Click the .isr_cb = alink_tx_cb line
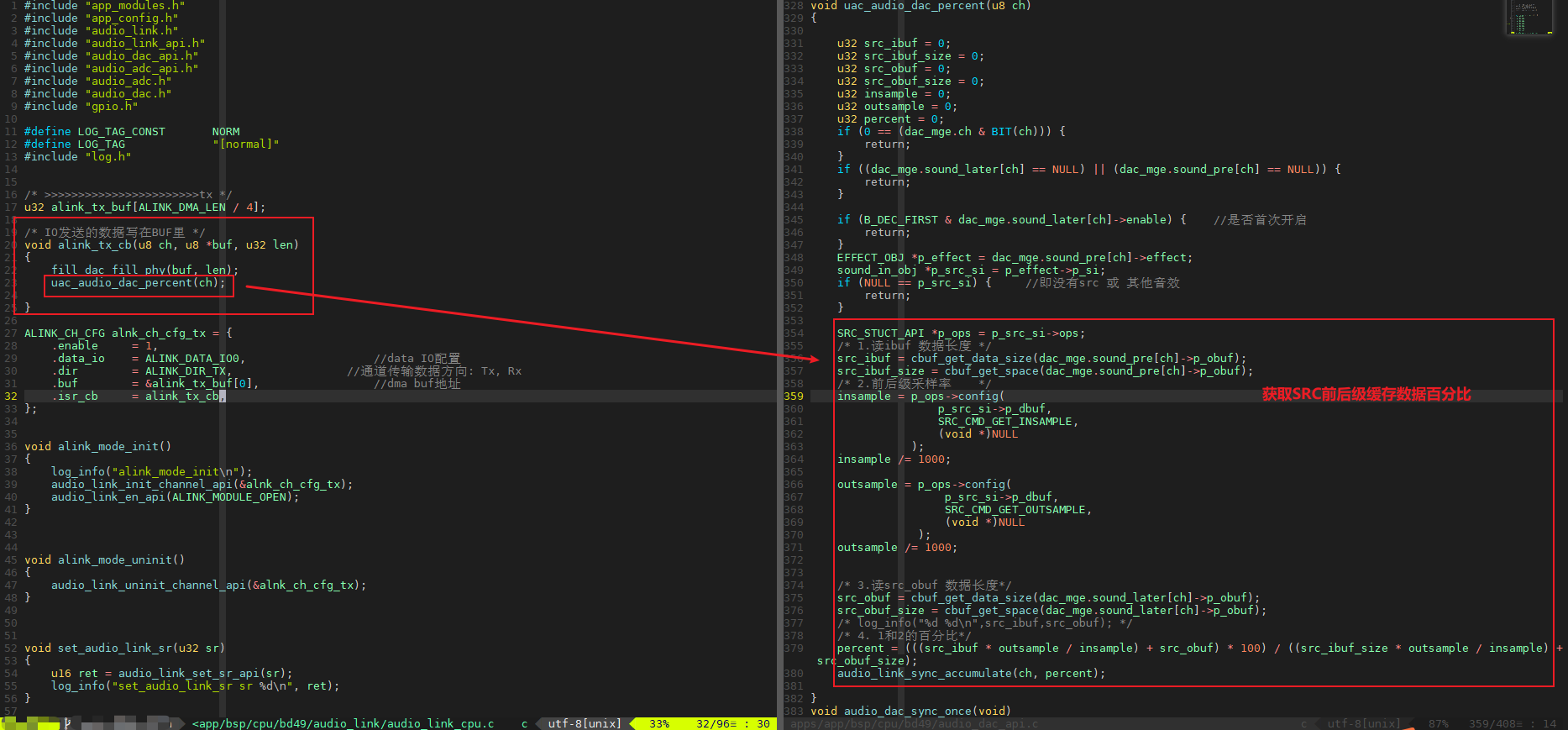 [x=139, y=396]
